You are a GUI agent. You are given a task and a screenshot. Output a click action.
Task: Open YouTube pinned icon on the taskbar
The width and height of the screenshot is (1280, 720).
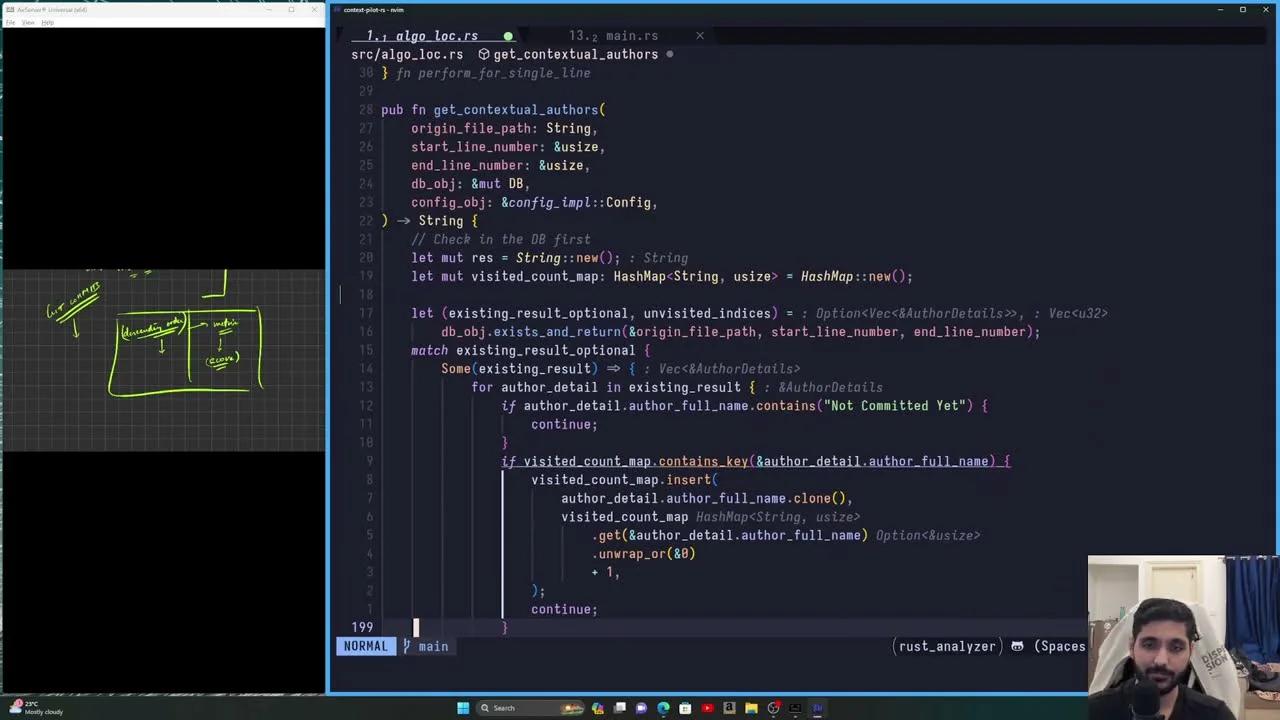pyautogui.click(x=707, y=708)
